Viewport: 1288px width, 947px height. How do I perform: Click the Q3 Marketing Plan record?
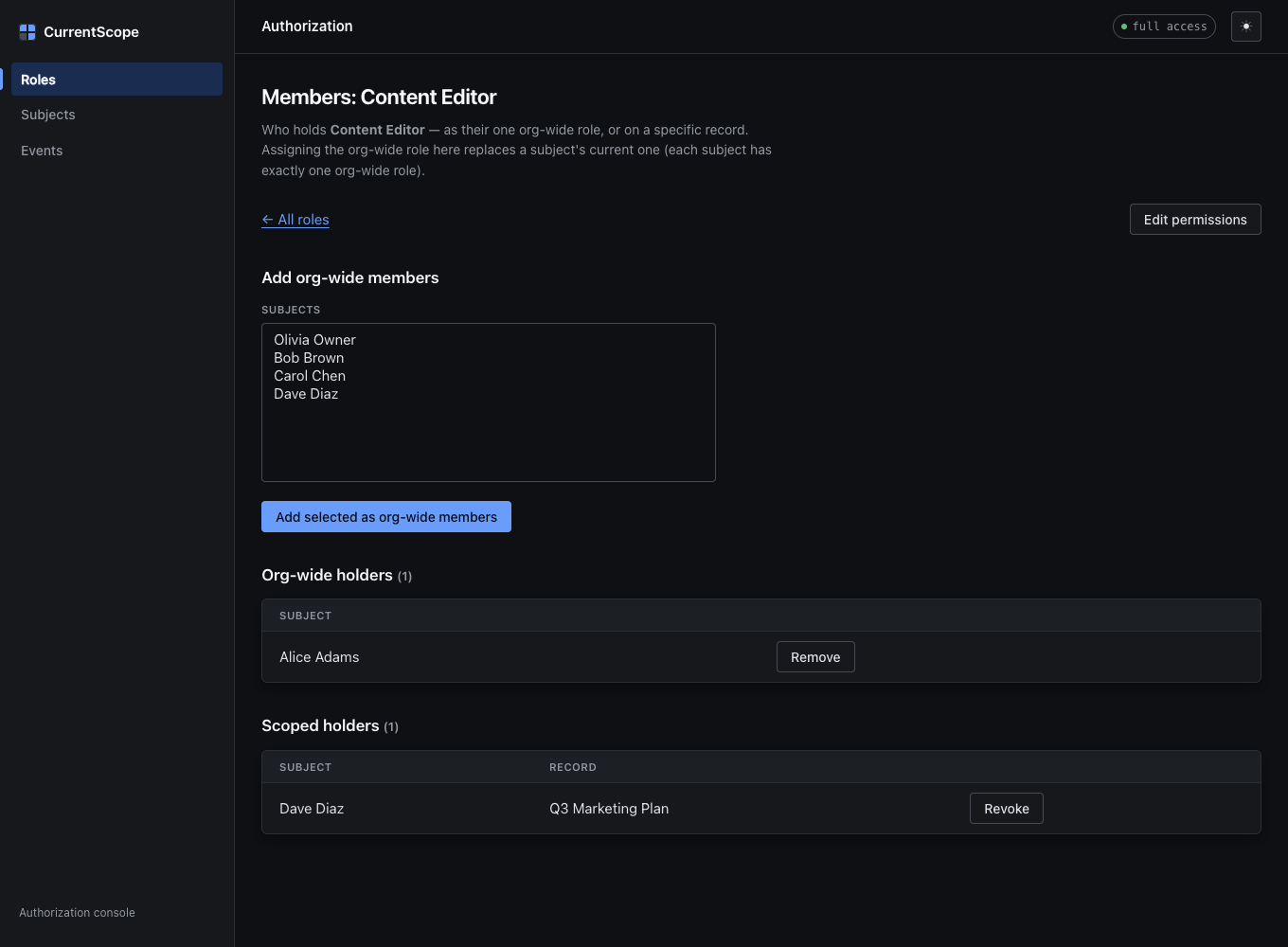point(609,809)
